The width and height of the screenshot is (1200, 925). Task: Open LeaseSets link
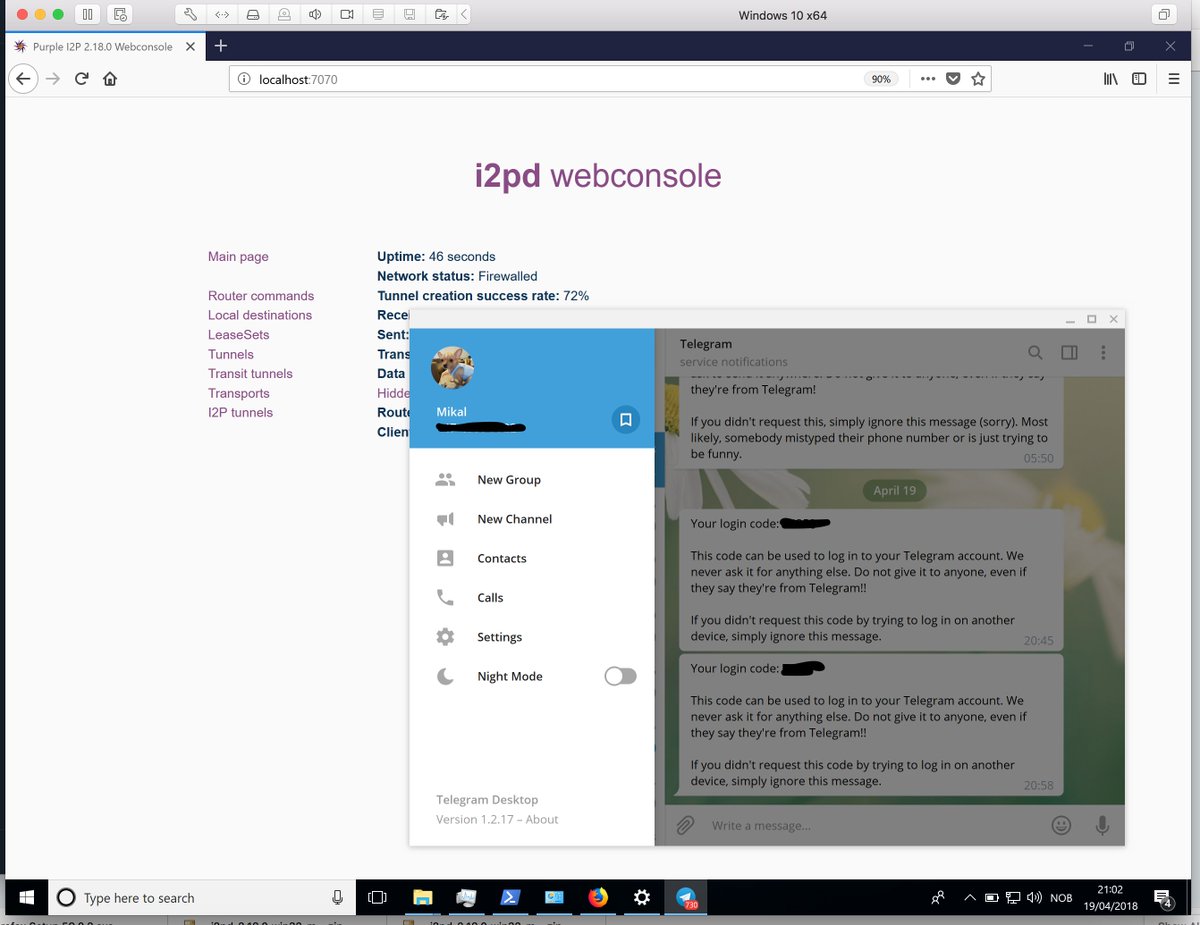(239, 335)
